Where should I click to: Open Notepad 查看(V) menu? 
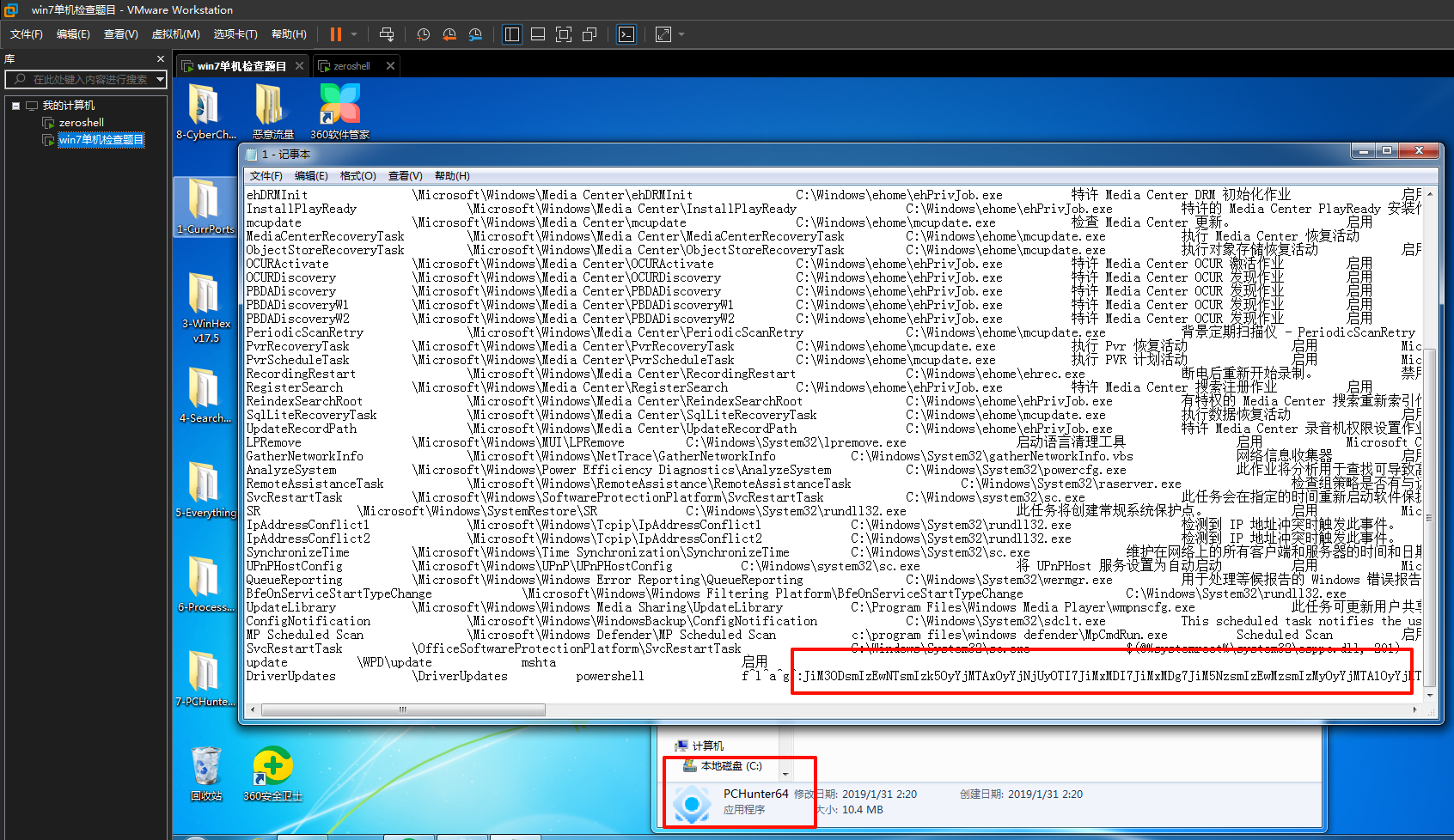(x=405, y=176)
